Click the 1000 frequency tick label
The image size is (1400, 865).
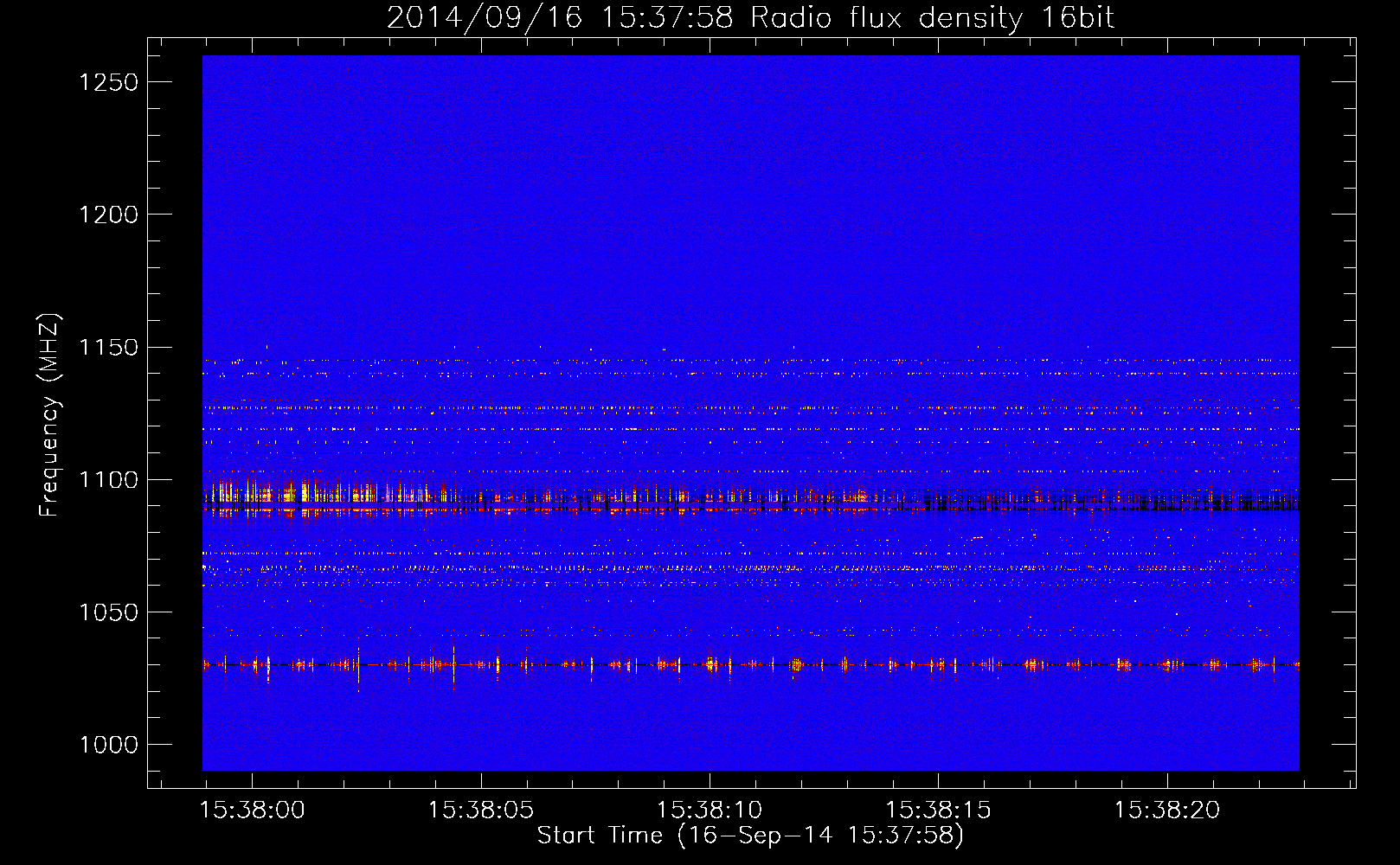tap(108, 745)
